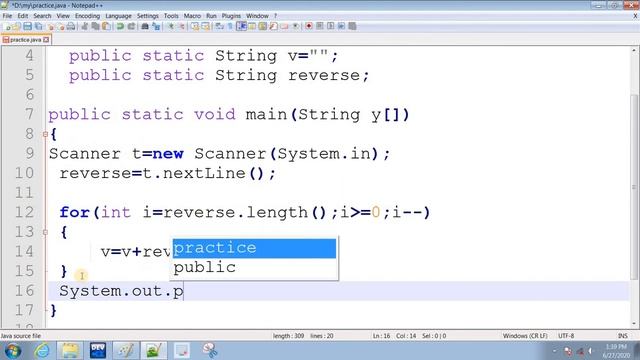
Task: Open the Tools menu
Action: [x=171, y=16]
